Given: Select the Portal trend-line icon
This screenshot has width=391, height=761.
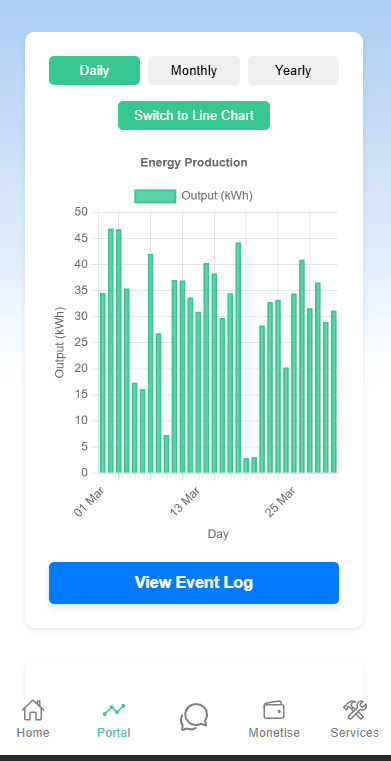Looking at the screenshot, I should point(114,710).
